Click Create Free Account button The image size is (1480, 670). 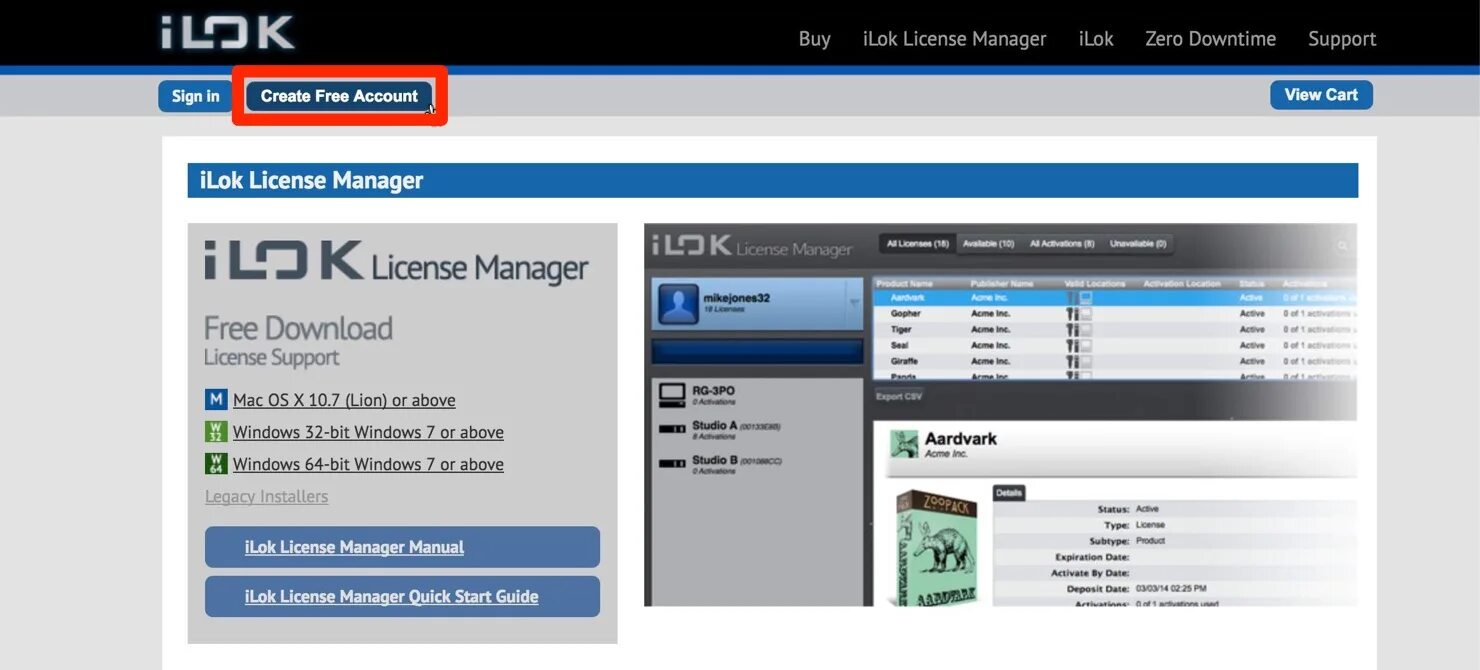339,96
